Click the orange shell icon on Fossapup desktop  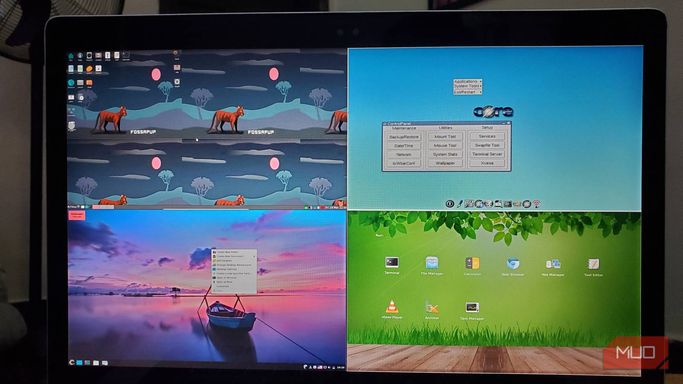(x=89, y=69)
